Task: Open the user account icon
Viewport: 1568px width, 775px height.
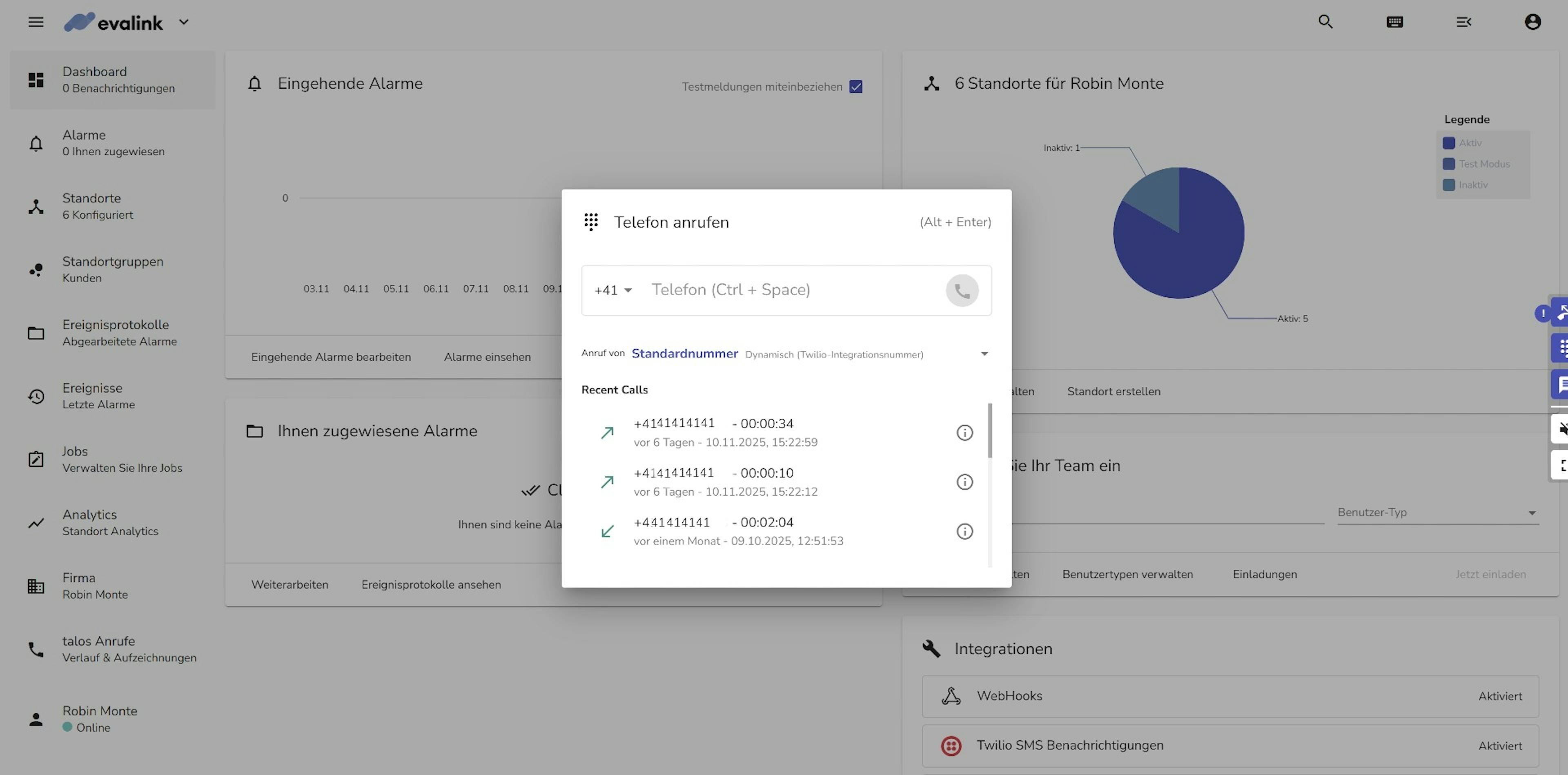Action: pos(1532,22)
